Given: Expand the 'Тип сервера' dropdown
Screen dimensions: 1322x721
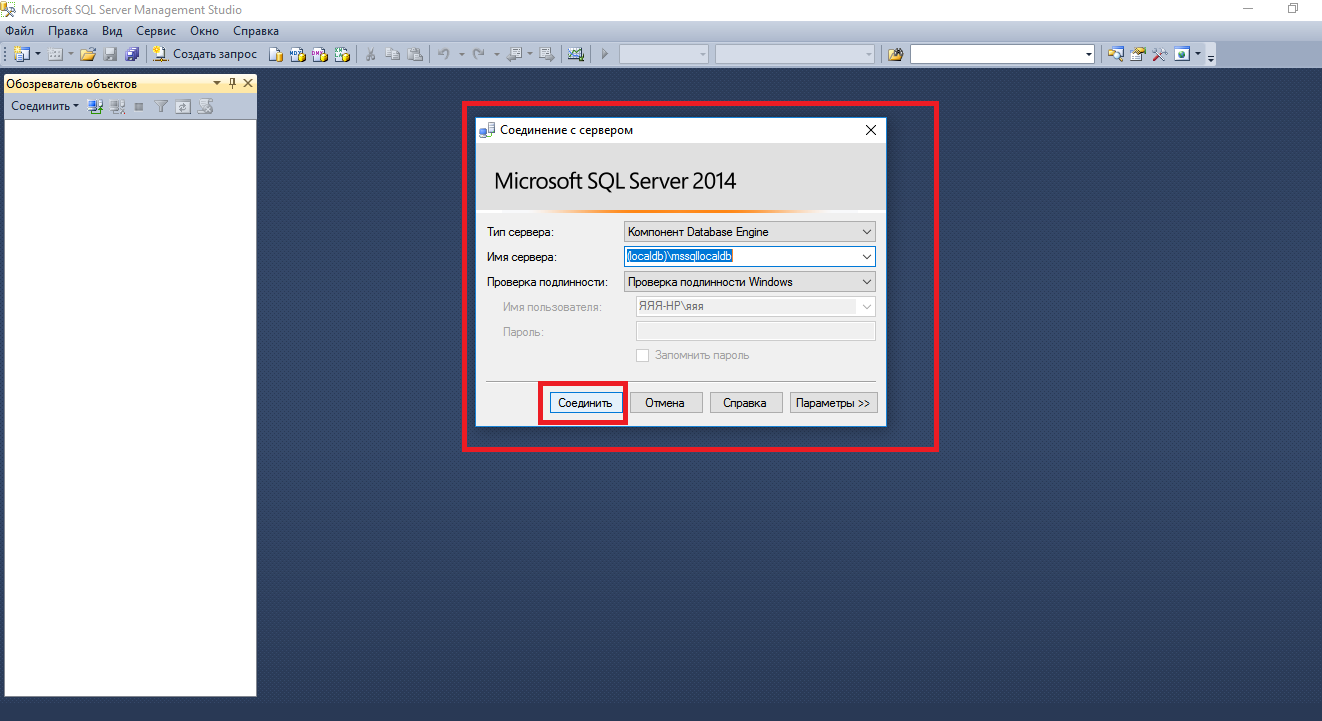Looking at the screenshot, I should 866,232.
